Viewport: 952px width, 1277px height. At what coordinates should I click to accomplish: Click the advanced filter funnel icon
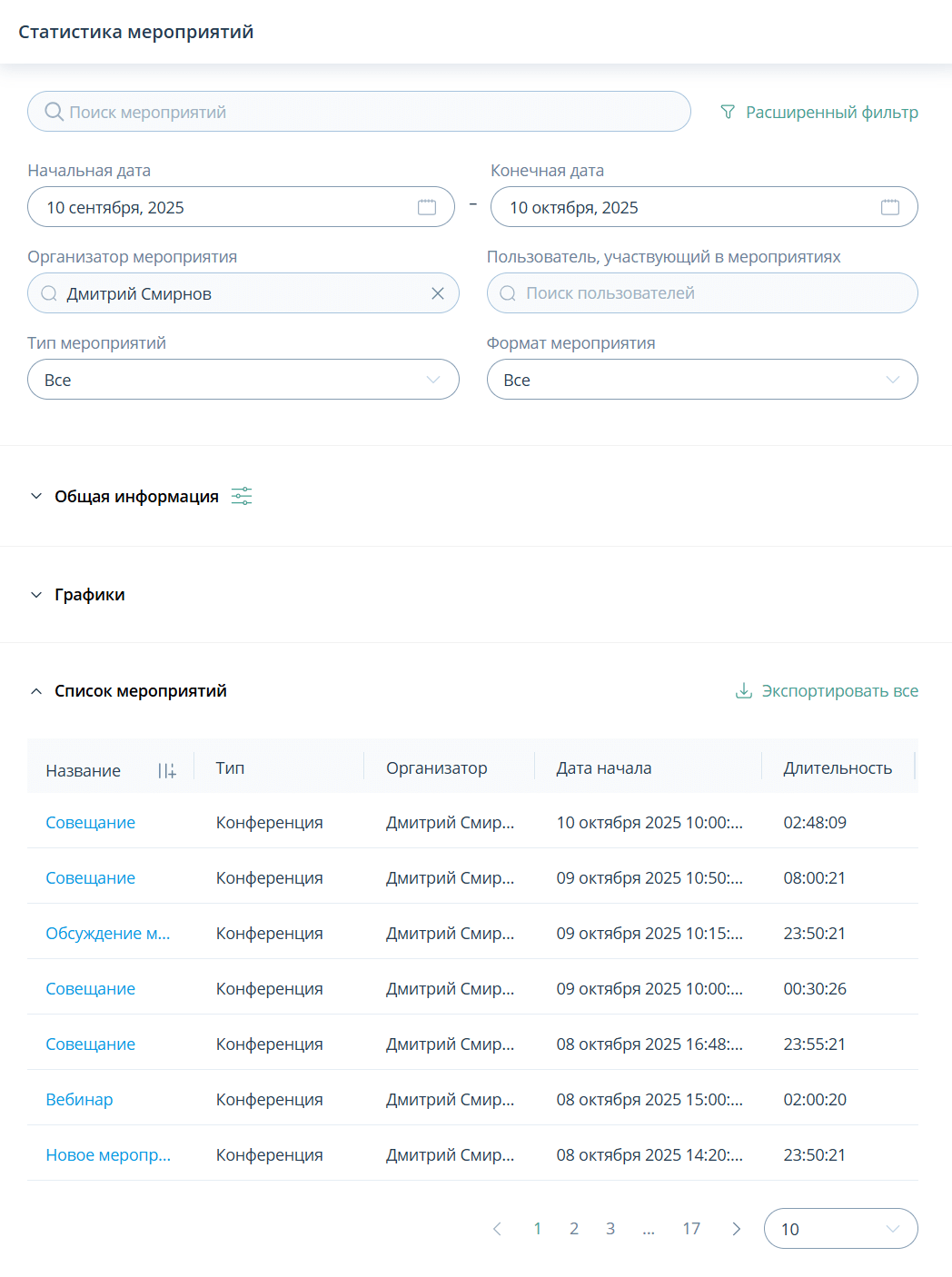click(728, 112)
